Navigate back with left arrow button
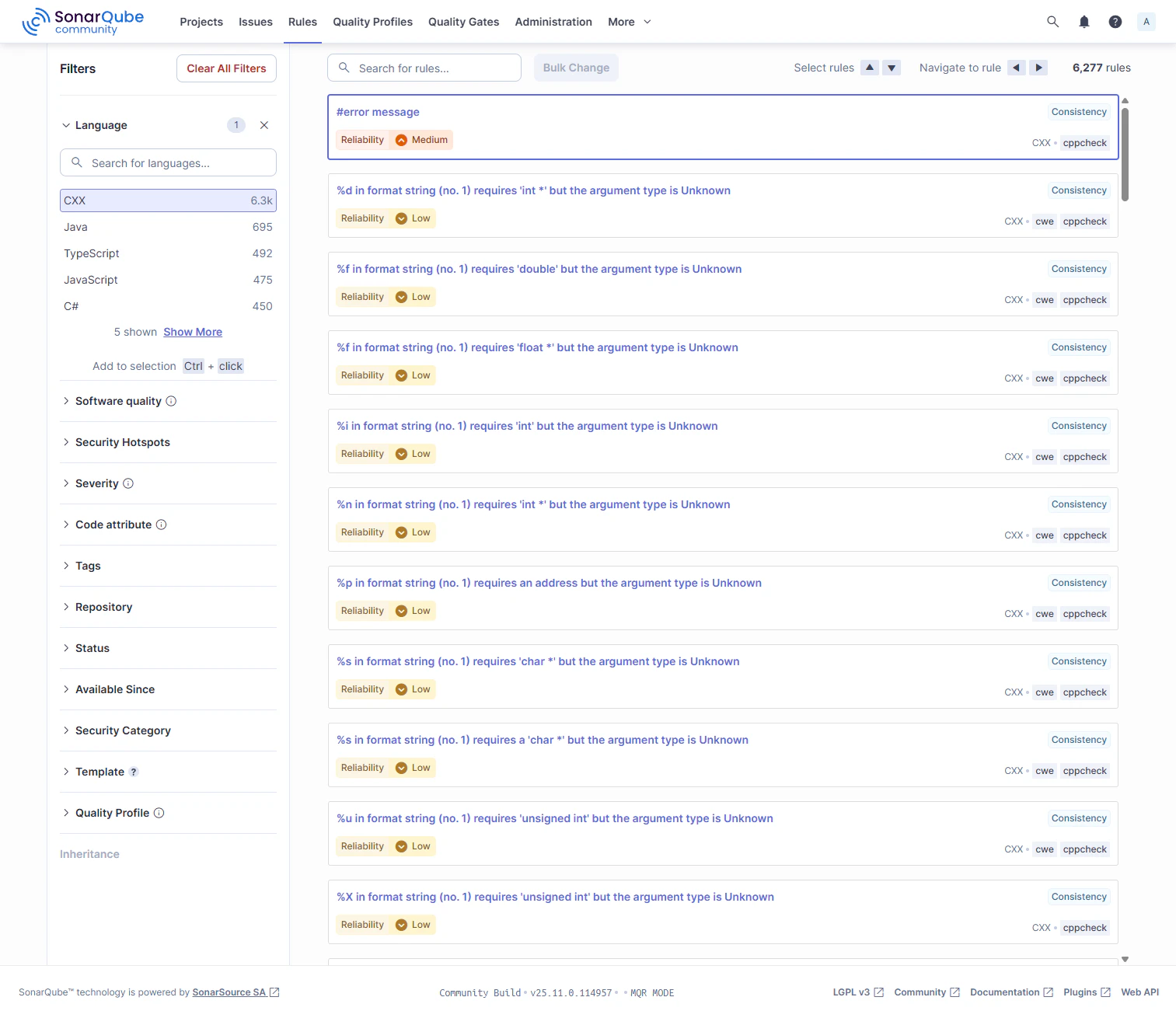 (x=1016, y=68)
